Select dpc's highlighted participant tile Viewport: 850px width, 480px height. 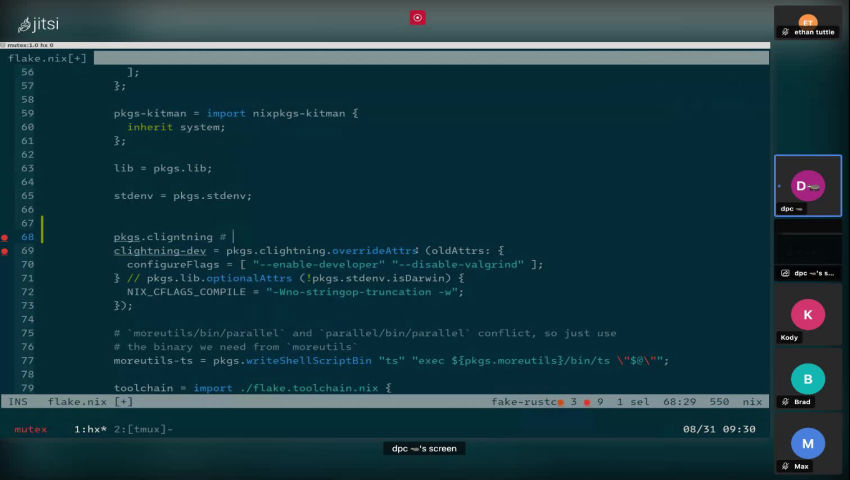[808, 186]
